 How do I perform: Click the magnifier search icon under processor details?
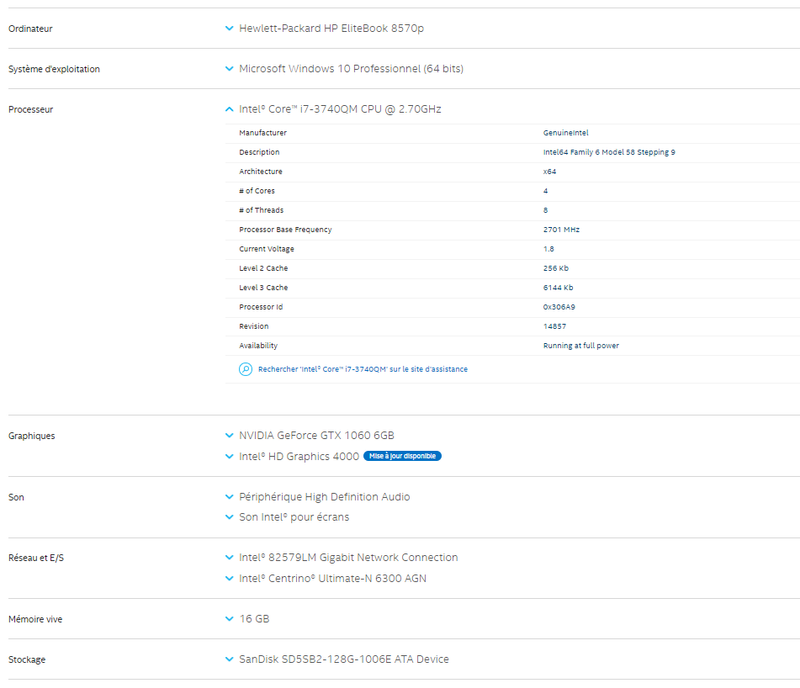[x=245, y=369]
